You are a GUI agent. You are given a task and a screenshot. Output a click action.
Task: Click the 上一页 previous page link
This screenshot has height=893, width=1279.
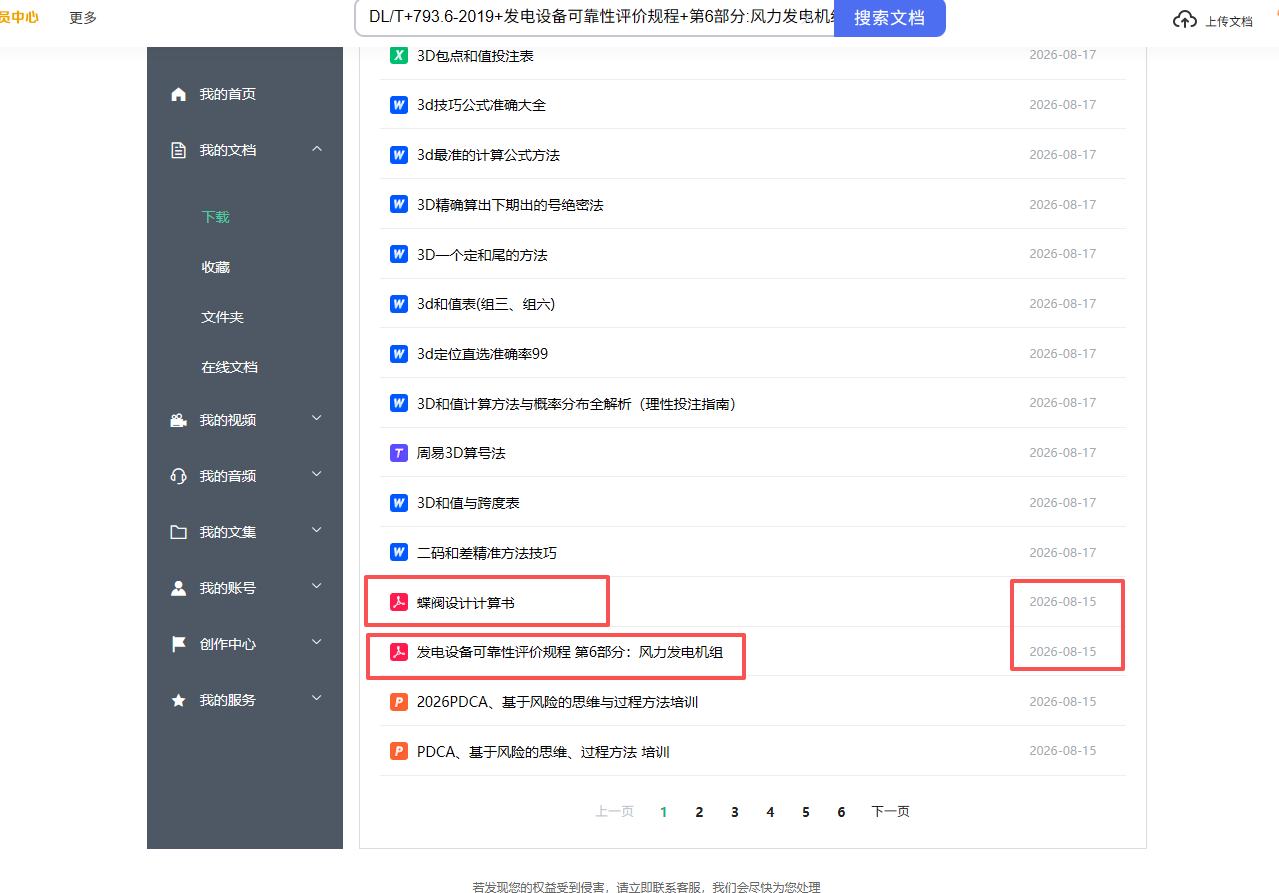[615, 812]
